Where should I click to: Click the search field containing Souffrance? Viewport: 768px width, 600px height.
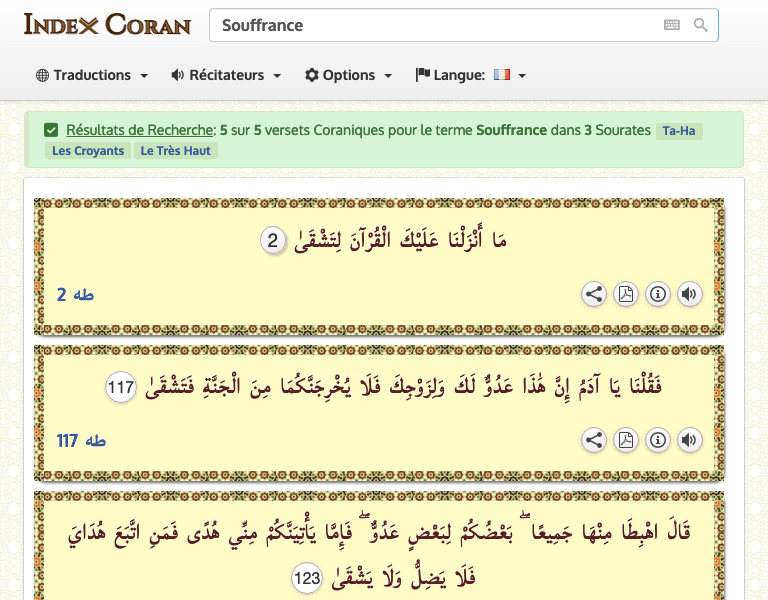click(x=430, y=25)
